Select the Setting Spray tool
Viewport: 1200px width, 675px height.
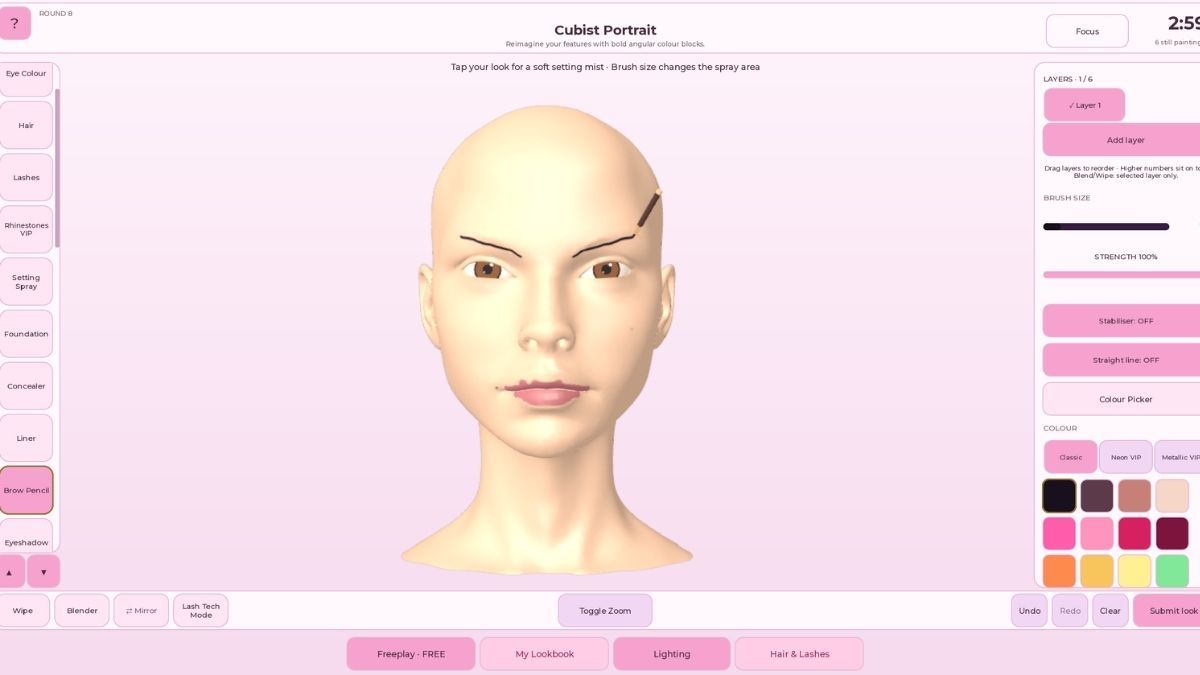(x=26, y=282)
